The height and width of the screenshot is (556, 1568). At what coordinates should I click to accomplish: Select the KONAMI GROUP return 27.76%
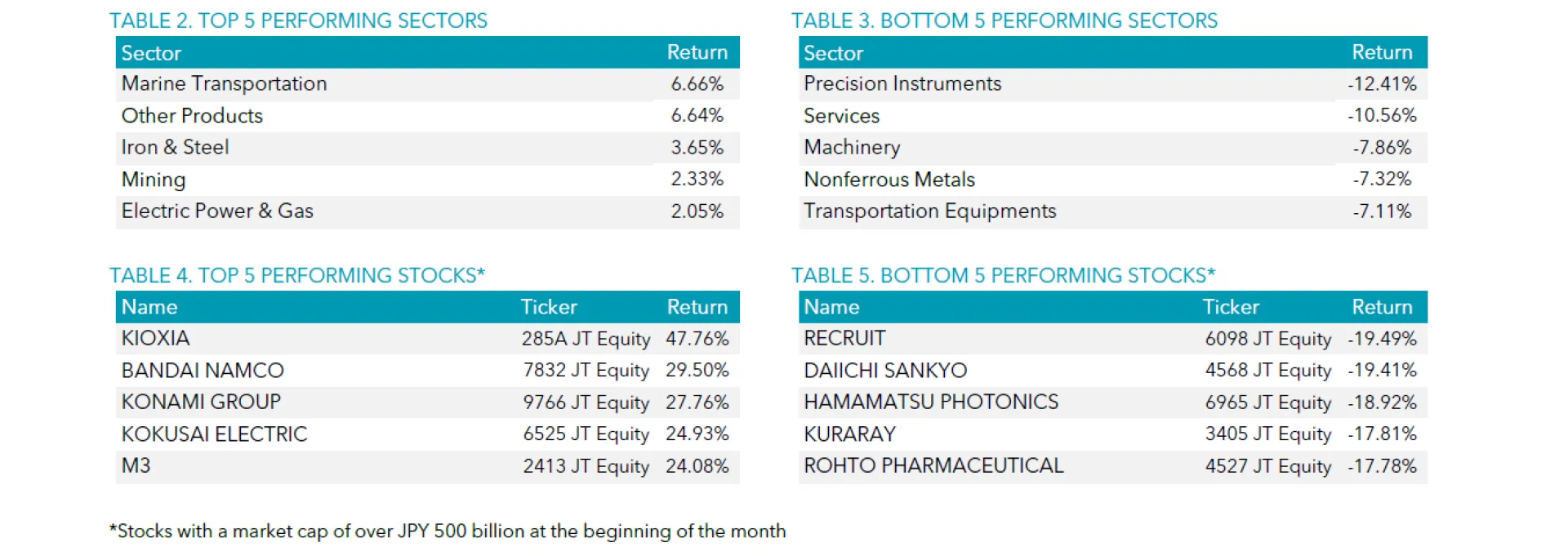697,403
